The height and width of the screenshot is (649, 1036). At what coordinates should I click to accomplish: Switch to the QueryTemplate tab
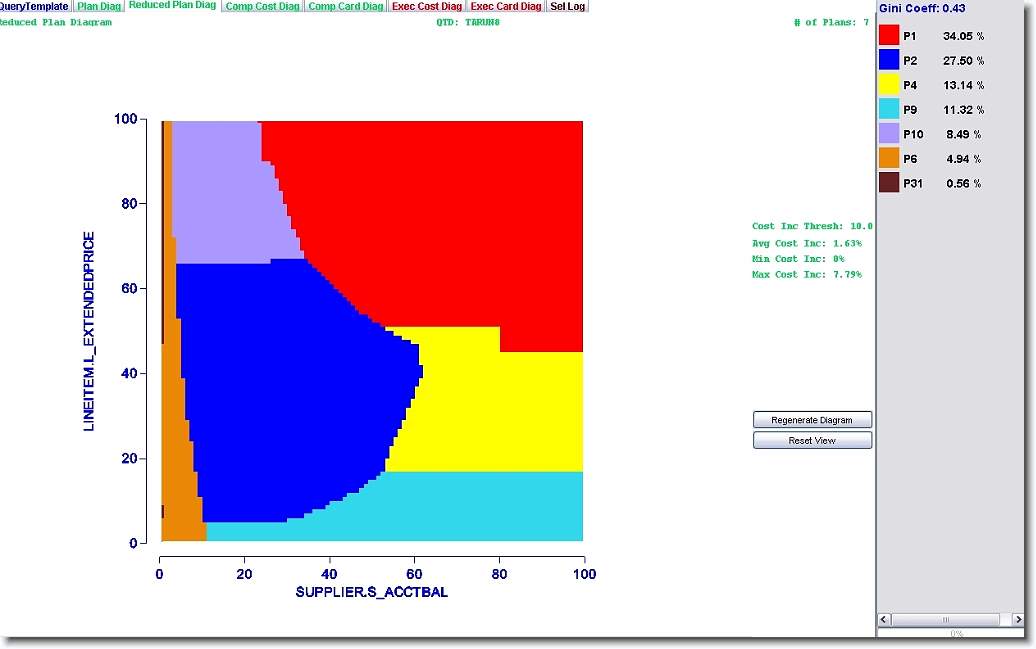pos(34,6)
